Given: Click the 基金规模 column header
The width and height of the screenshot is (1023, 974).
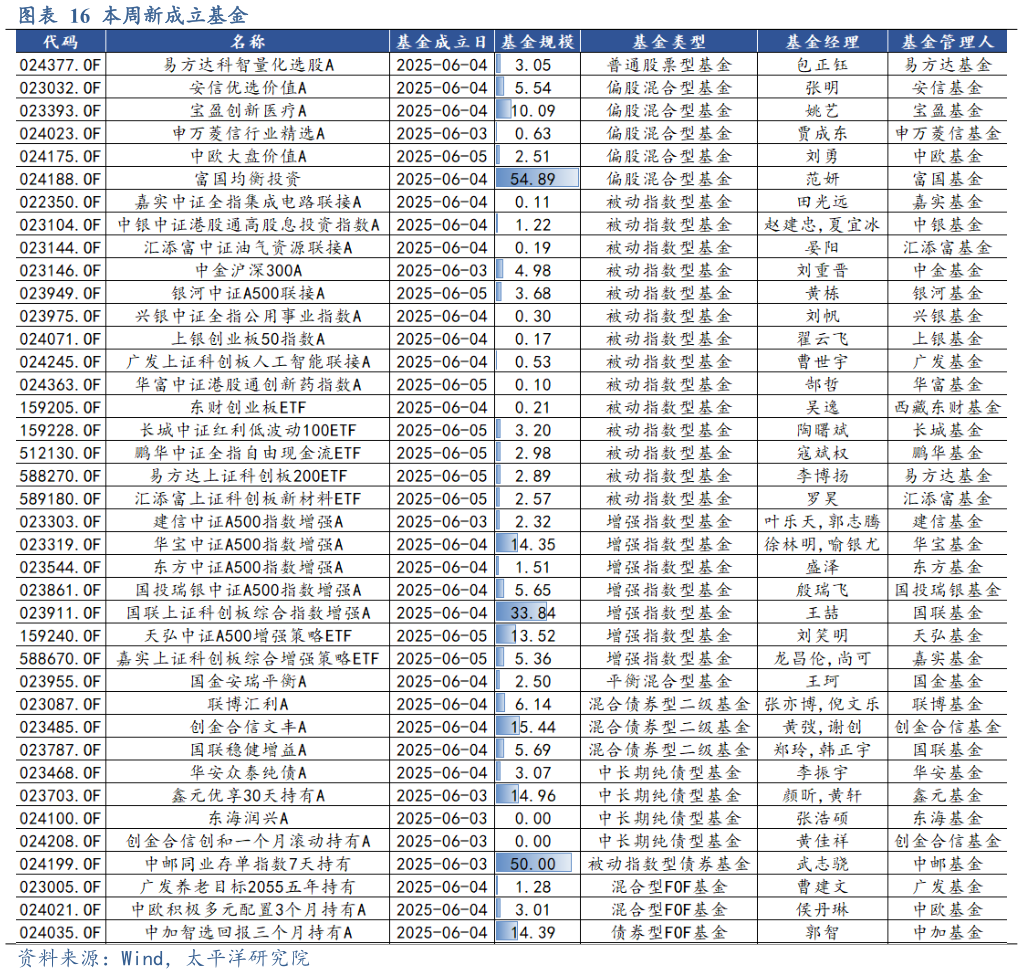Looking at the screenshot, I should click(538, 42).
